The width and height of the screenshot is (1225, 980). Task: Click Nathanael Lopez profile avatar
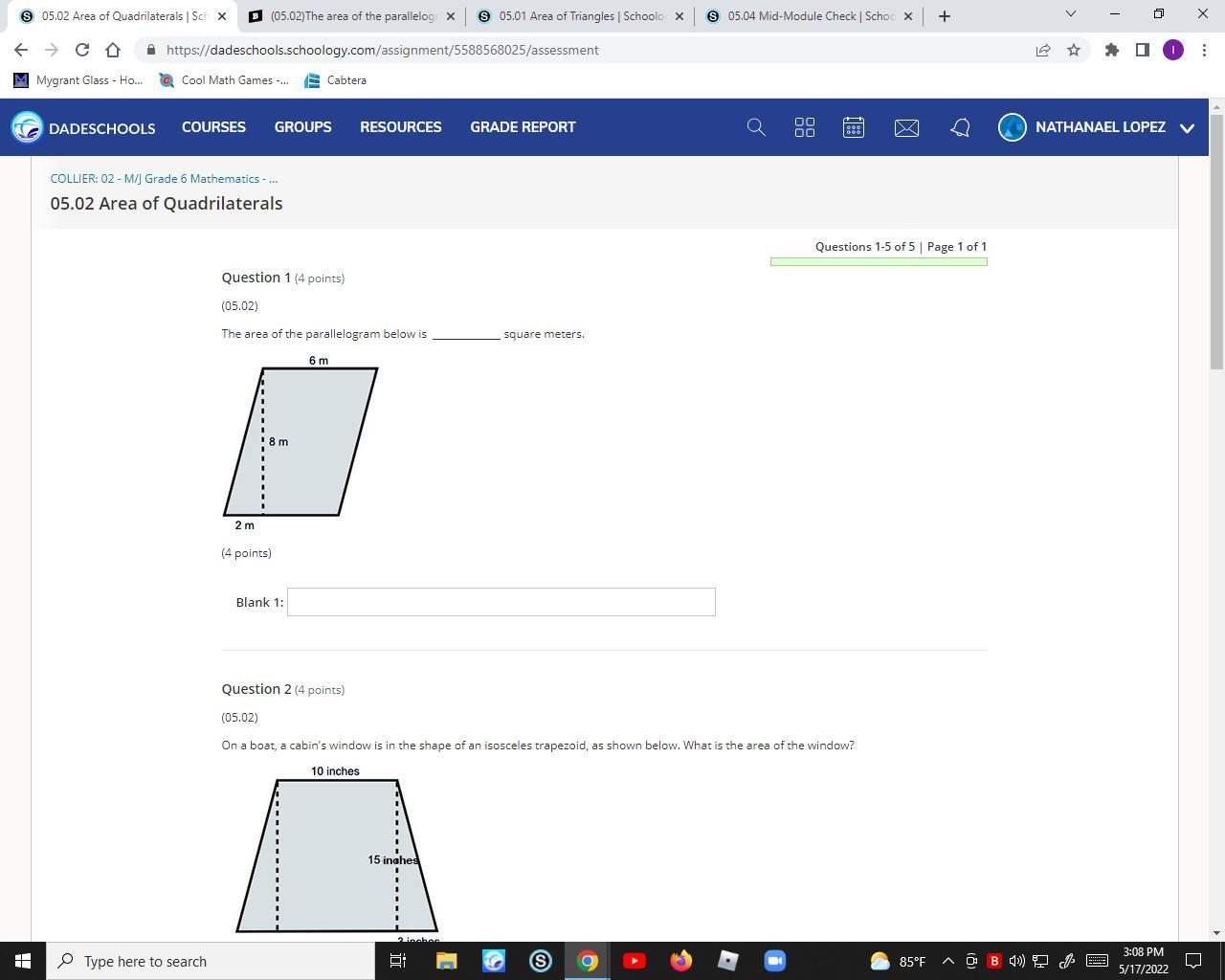pyautogui.click(x=1012, y=126)
